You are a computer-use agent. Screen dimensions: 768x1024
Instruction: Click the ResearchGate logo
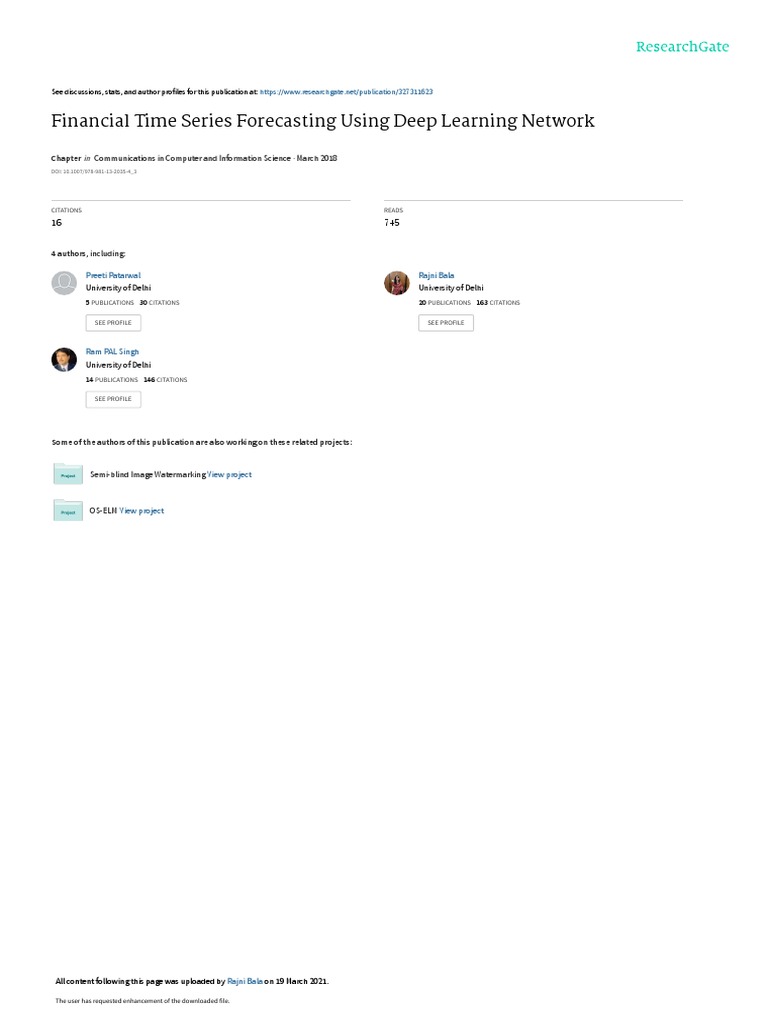tap(682, 47)
